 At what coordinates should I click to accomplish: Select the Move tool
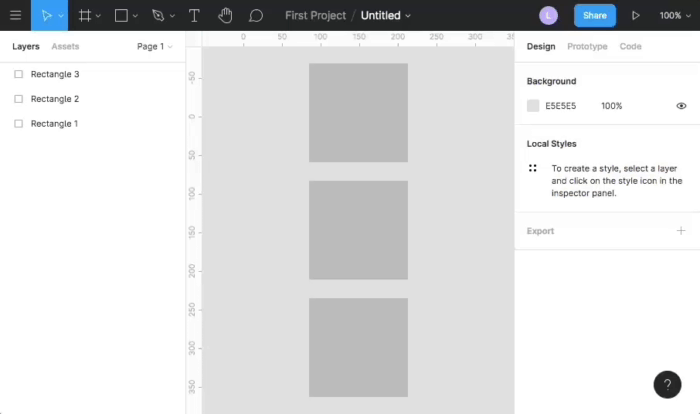pos(46,15)
